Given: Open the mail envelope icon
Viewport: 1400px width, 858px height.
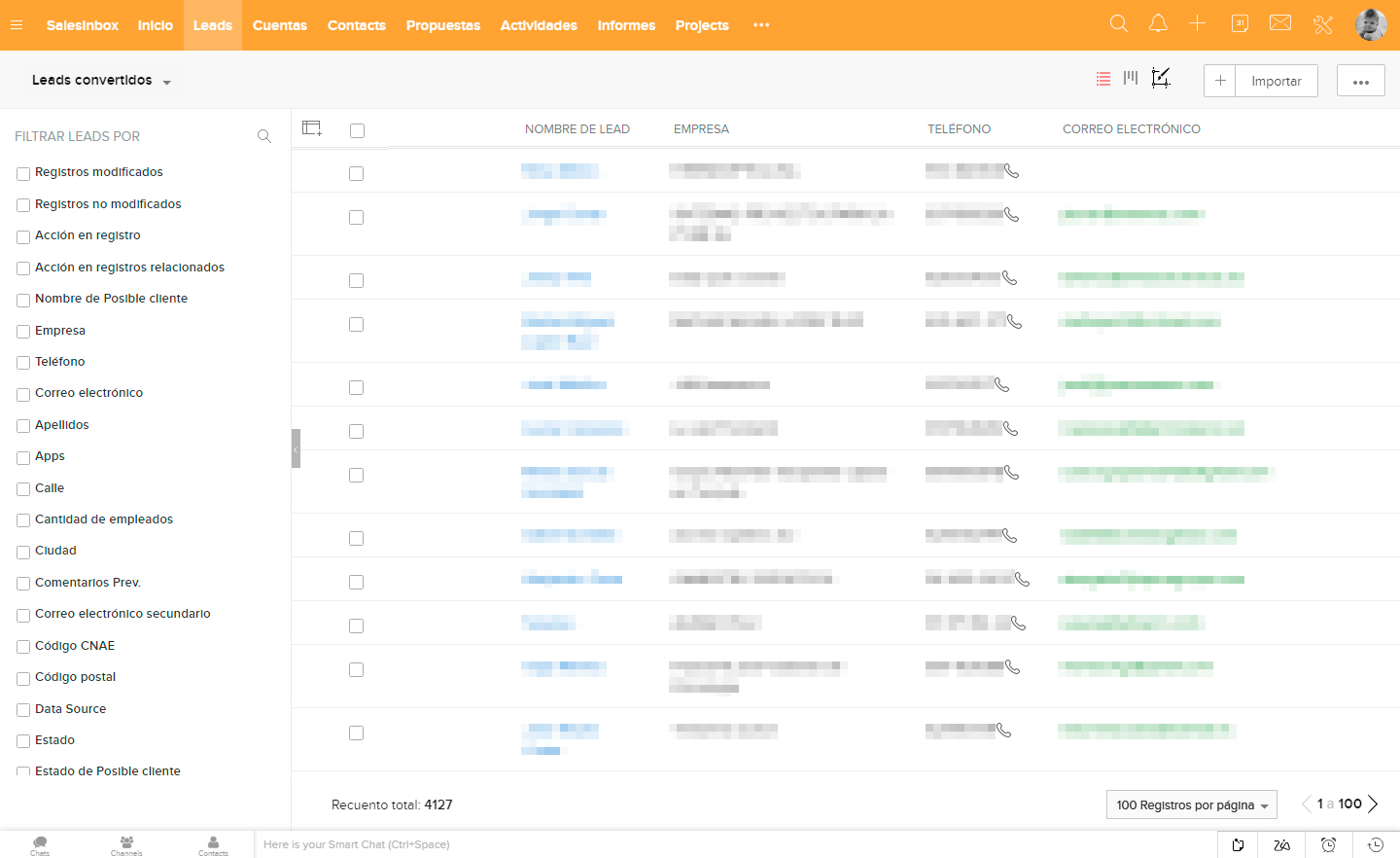Looking at the screenshot, I should pos(1280,23).
